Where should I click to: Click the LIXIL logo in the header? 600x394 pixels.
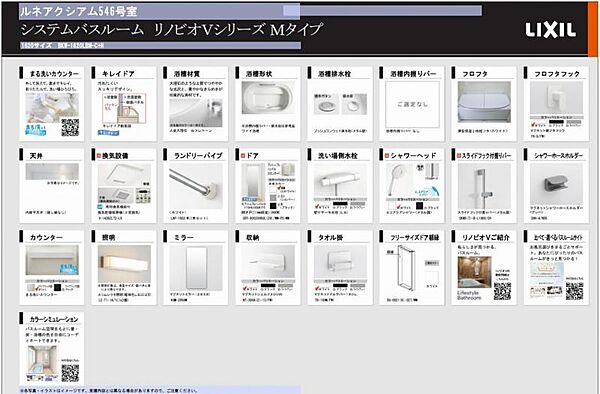point(550,30)
